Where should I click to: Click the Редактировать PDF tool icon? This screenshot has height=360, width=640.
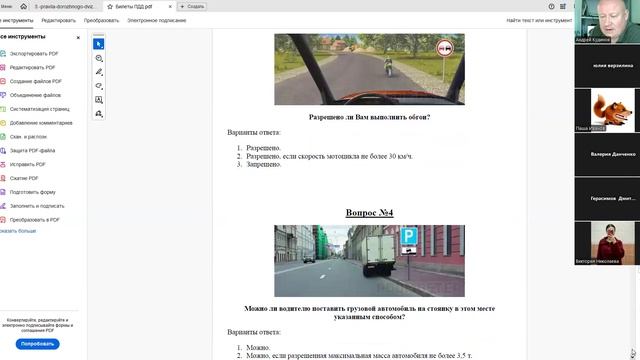tap(3, 67)
